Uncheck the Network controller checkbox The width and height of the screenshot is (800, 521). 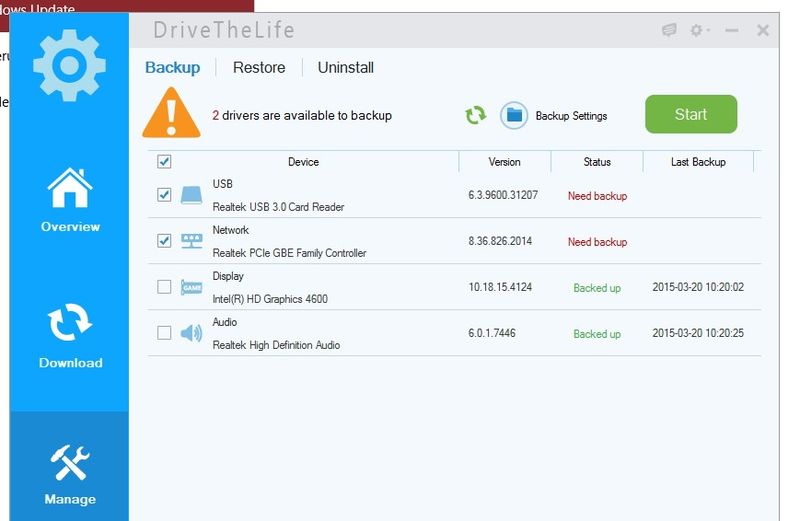point(164,241)
